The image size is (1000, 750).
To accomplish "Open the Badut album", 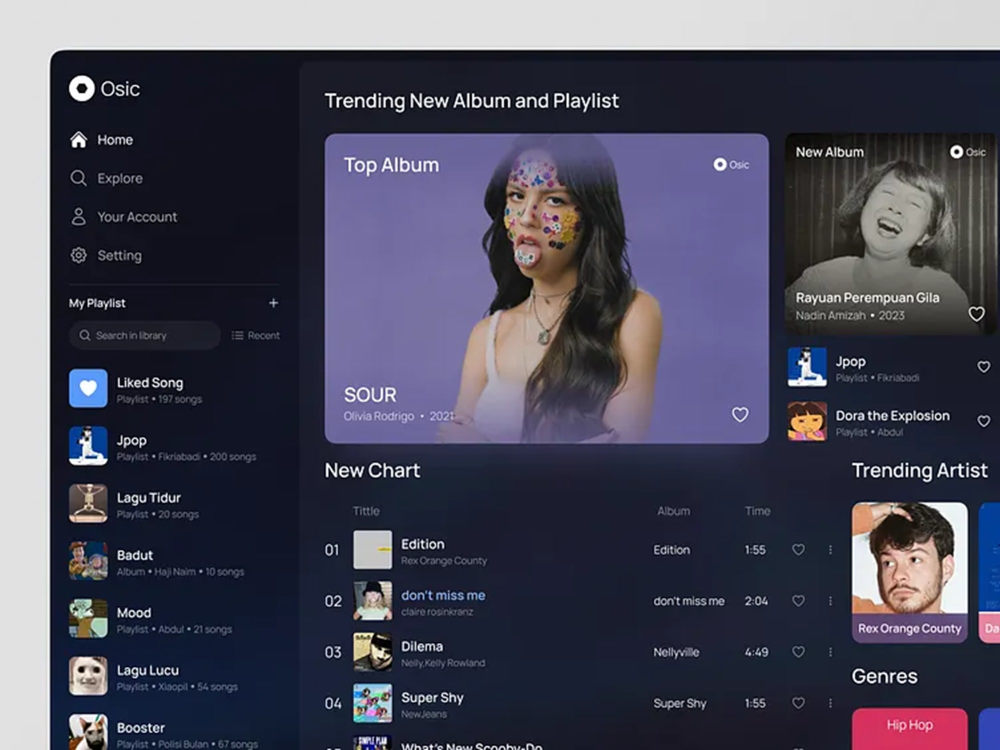I will tap(174, 561).
